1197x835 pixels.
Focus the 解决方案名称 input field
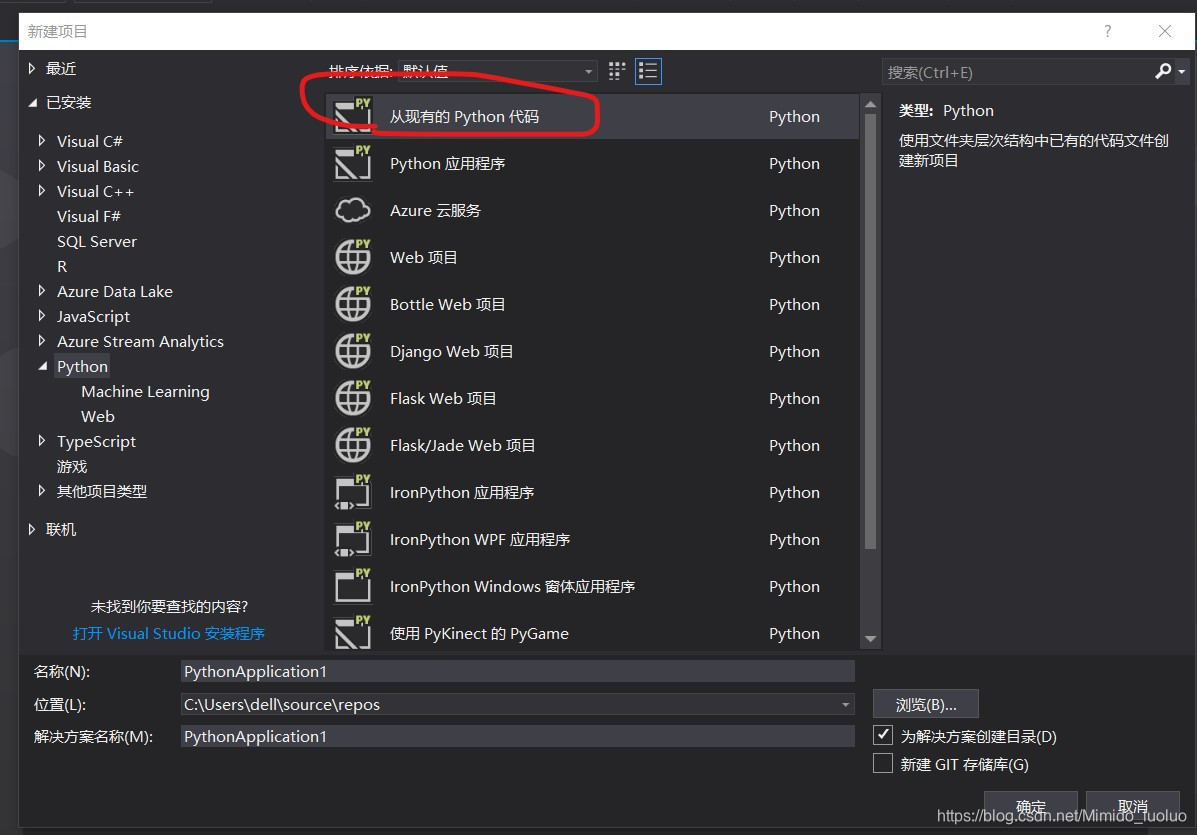coord(518,737)
